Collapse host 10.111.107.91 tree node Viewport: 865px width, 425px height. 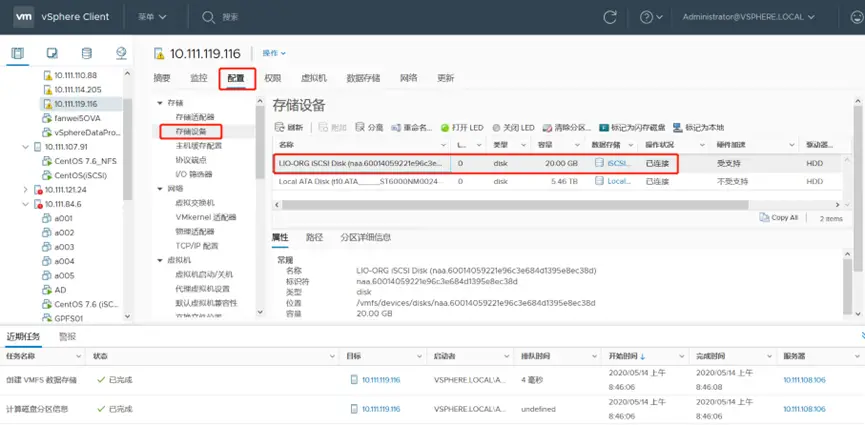pyautogui.click(x=25, y=147)
